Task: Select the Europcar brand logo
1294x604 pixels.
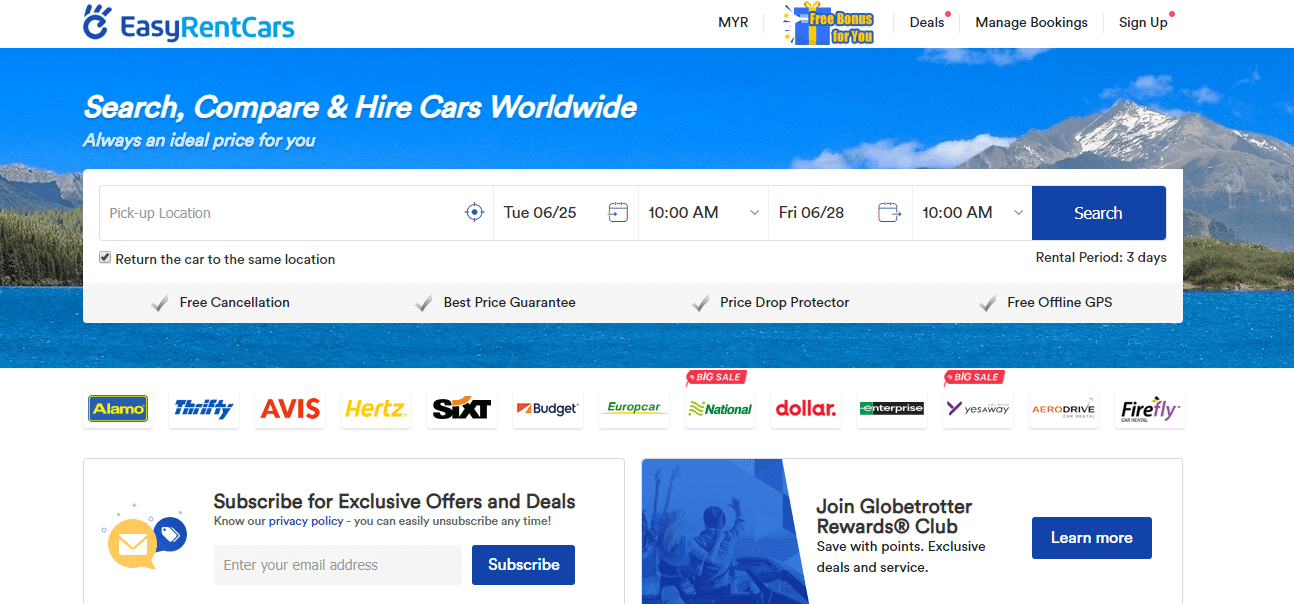Action: point(634,408)
